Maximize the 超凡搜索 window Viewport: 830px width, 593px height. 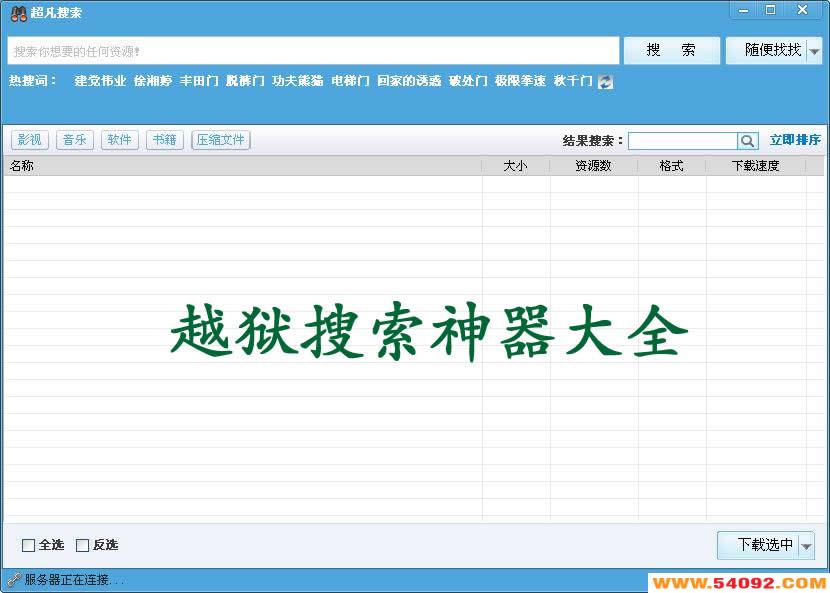tap(771, 11)
